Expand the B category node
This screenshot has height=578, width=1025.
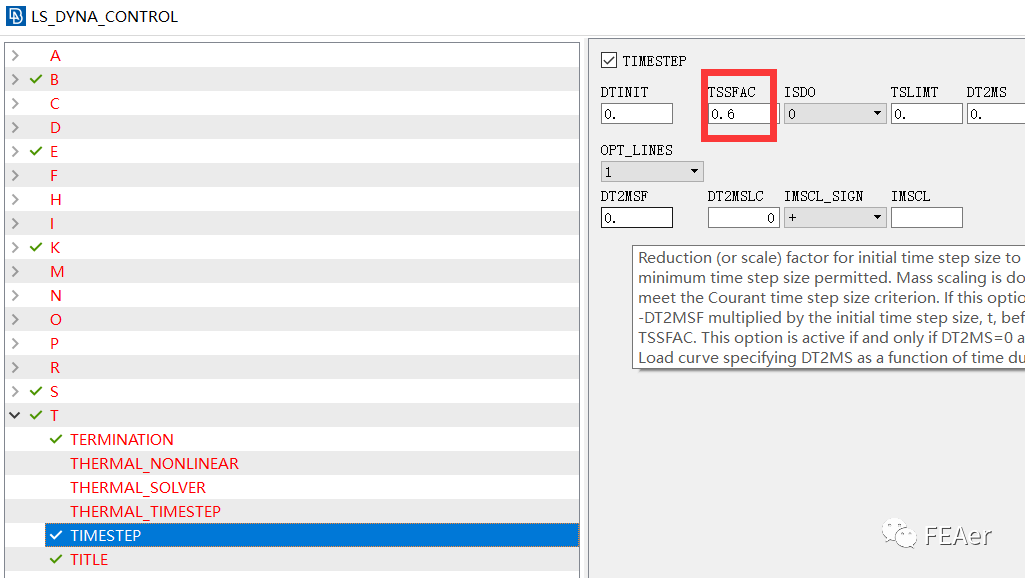[15, 80]
